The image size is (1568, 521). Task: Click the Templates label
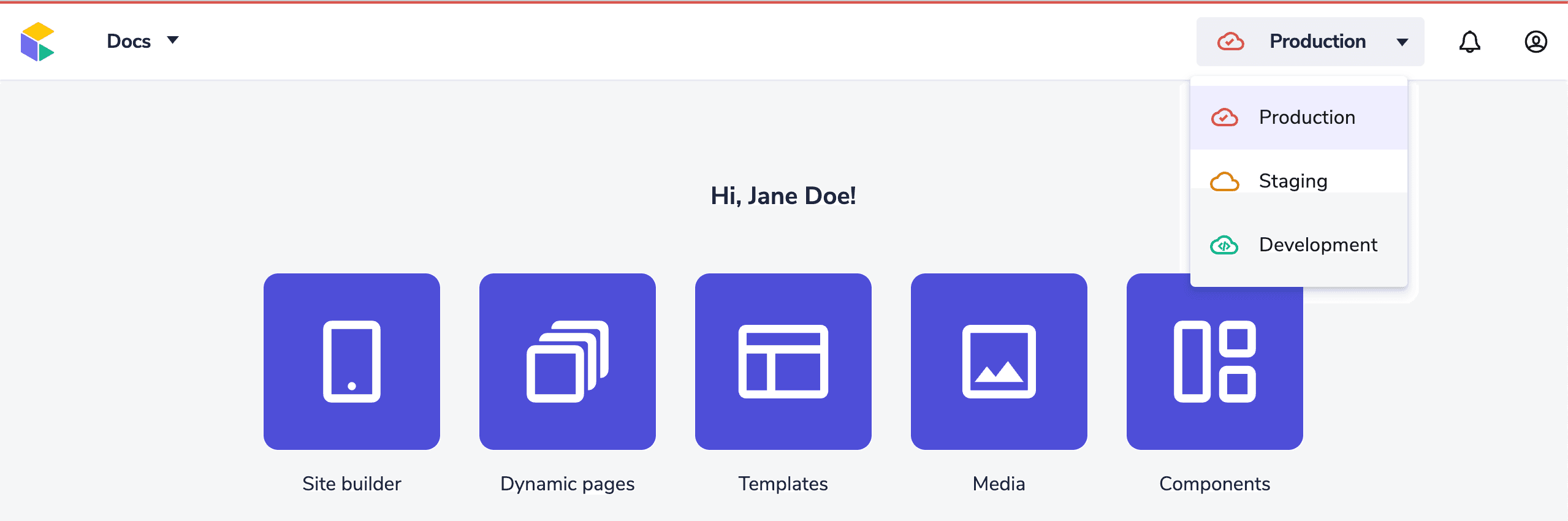[x=783, y=484]
